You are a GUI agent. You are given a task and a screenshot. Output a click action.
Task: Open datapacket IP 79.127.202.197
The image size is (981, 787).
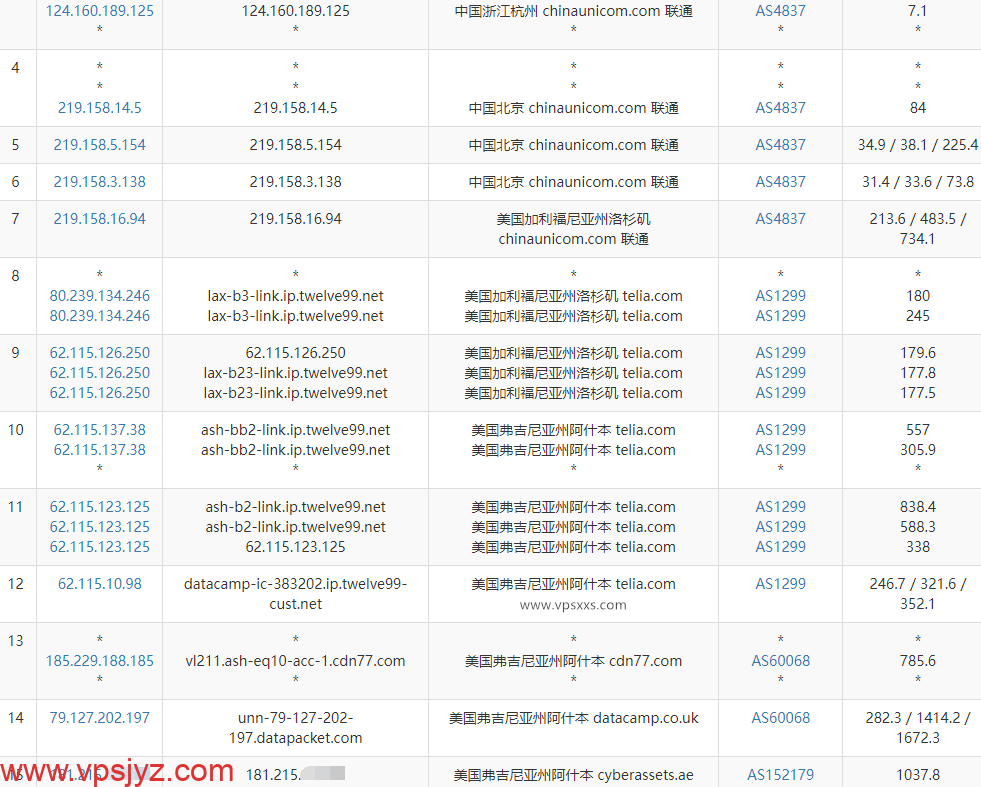(99, 717)
